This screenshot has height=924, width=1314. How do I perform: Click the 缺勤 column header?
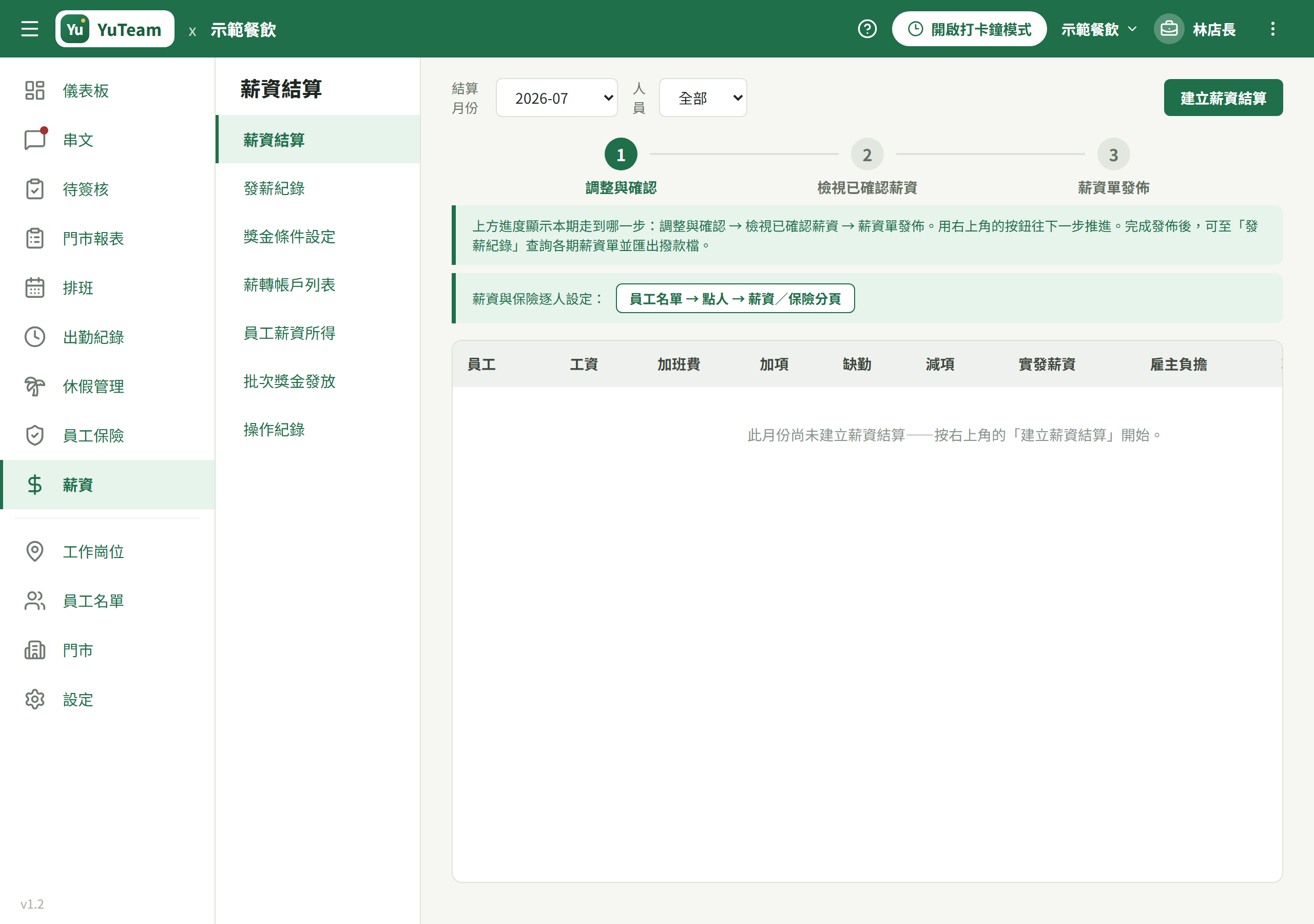click(857, 364)
